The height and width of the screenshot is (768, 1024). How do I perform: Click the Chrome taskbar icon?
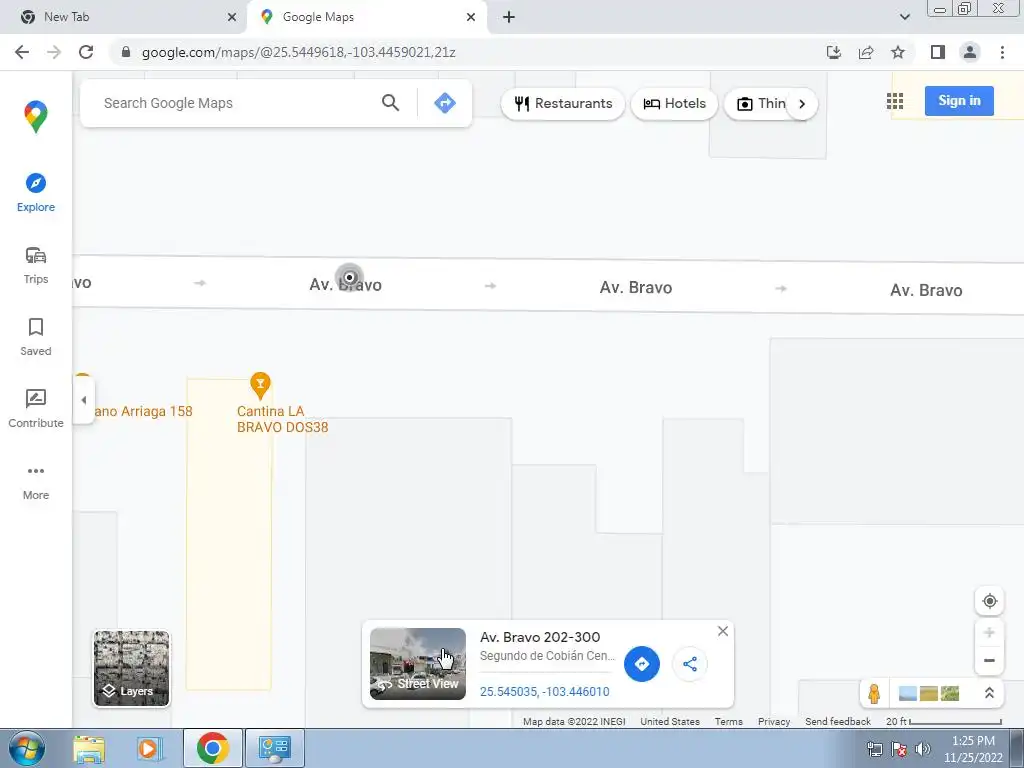[x=212, y=748]
